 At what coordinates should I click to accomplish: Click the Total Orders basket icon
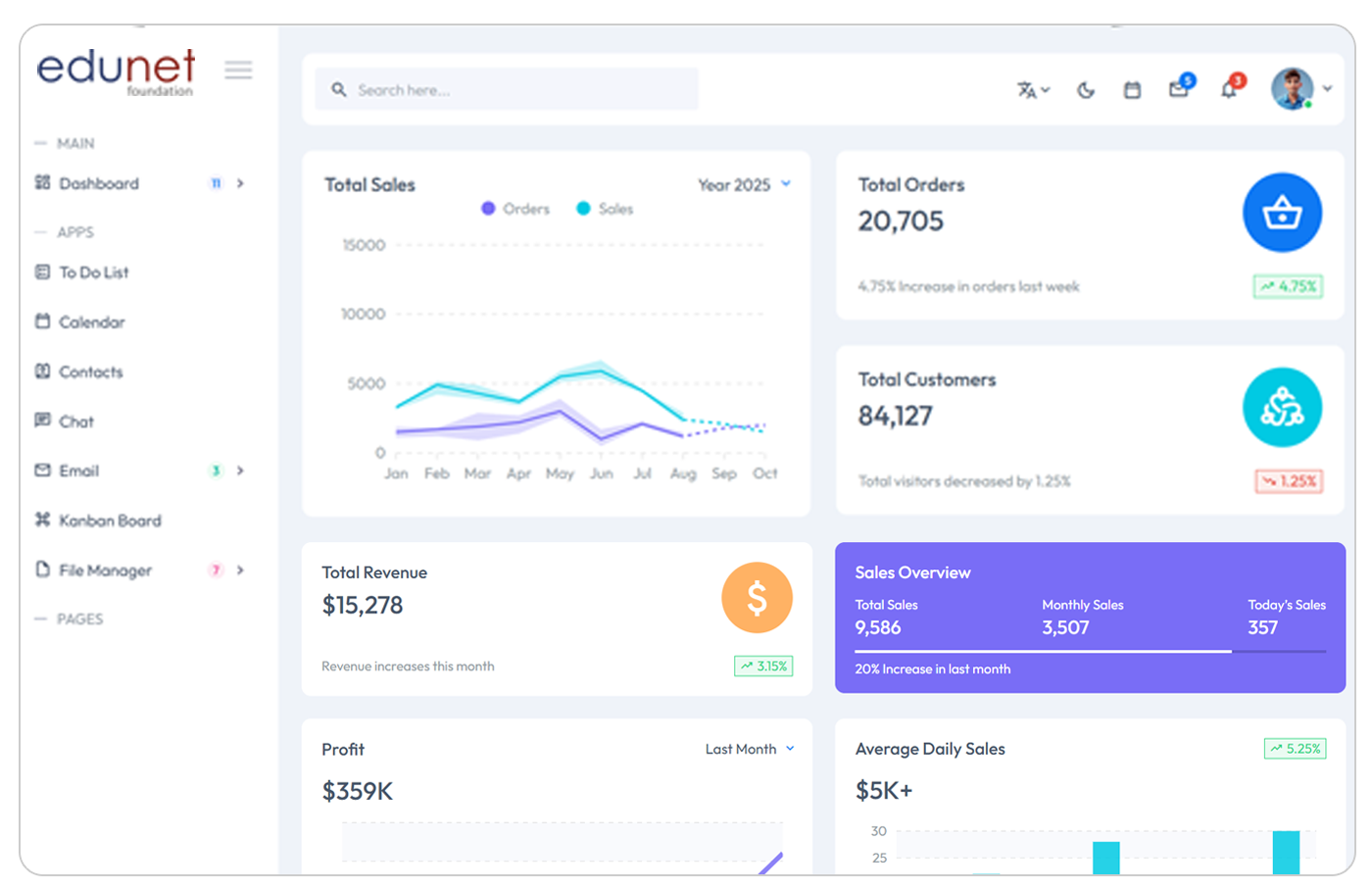click(x=1282, y=213)
